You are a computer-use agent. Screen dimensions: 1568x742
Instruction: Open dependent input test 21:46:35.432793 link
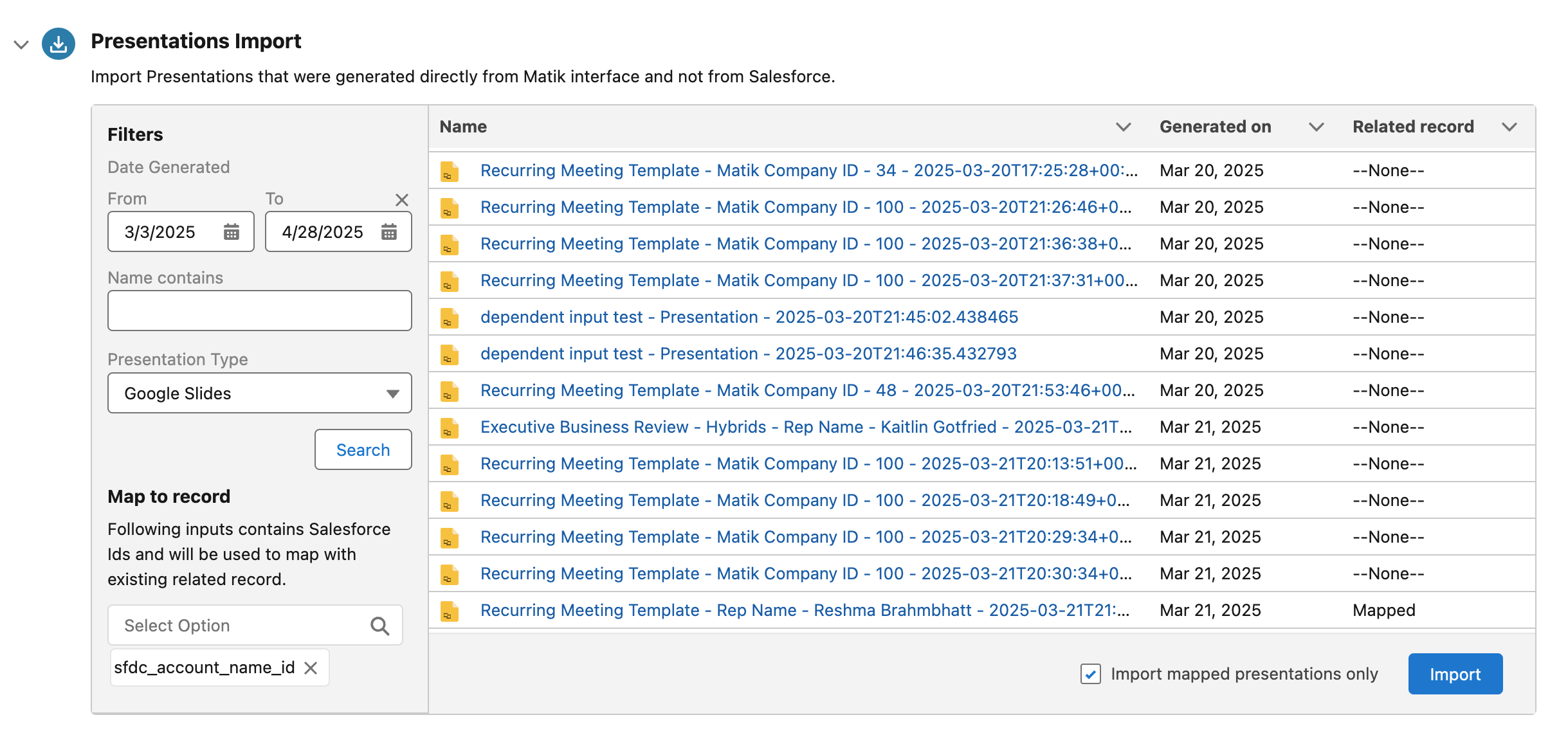click(x=749, y=354)
